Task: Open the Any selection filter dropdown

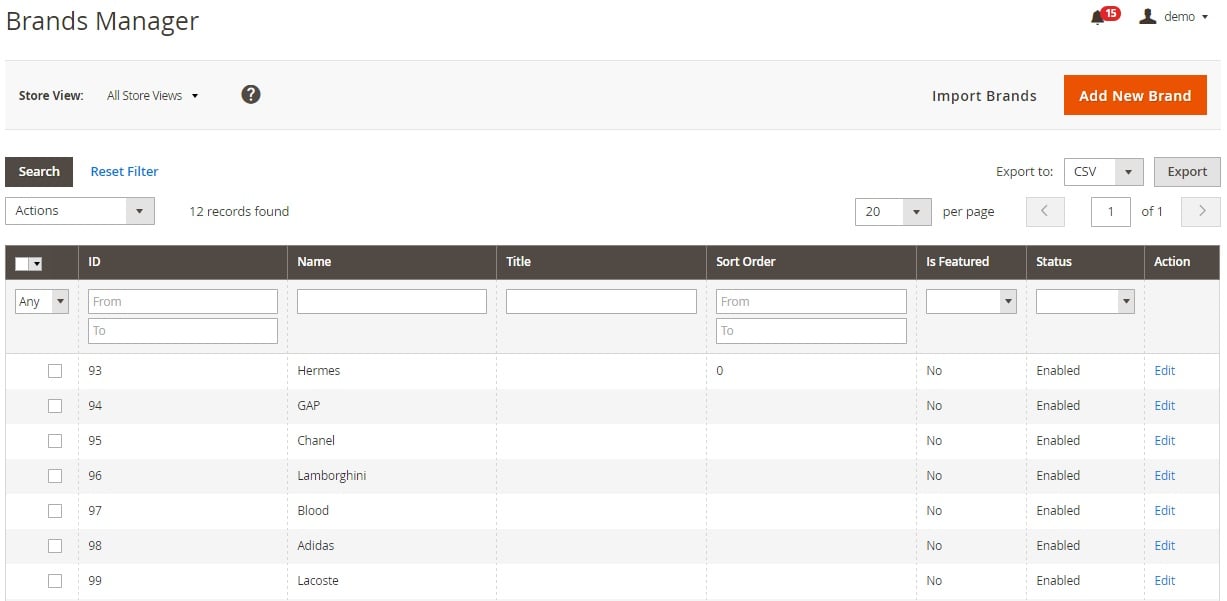Action: point(42,301)
